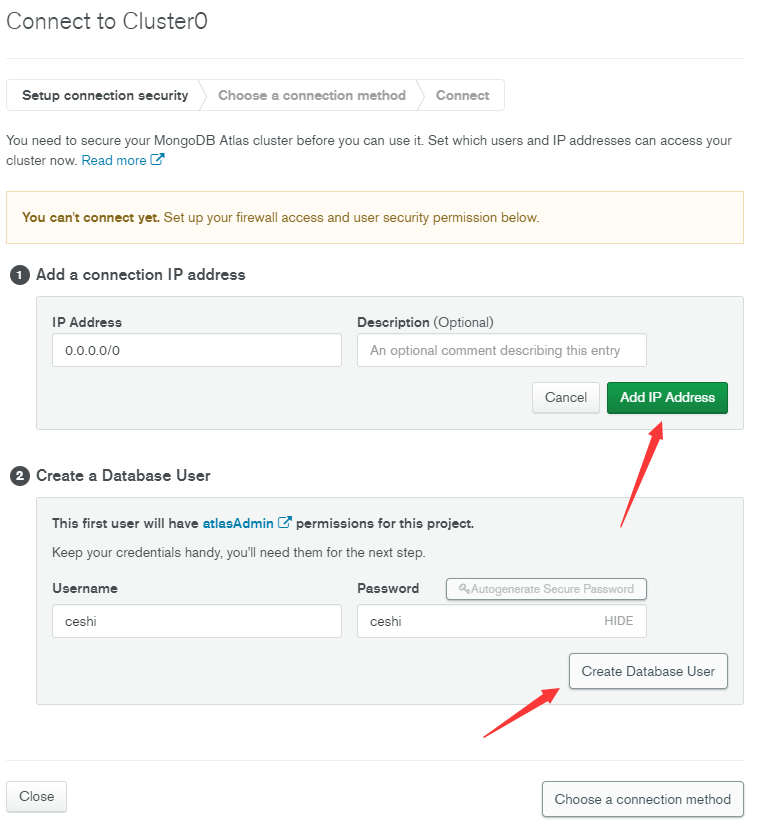Open the Read more link
This screenshot has height=825, width=761.
[x=114, y=160]
